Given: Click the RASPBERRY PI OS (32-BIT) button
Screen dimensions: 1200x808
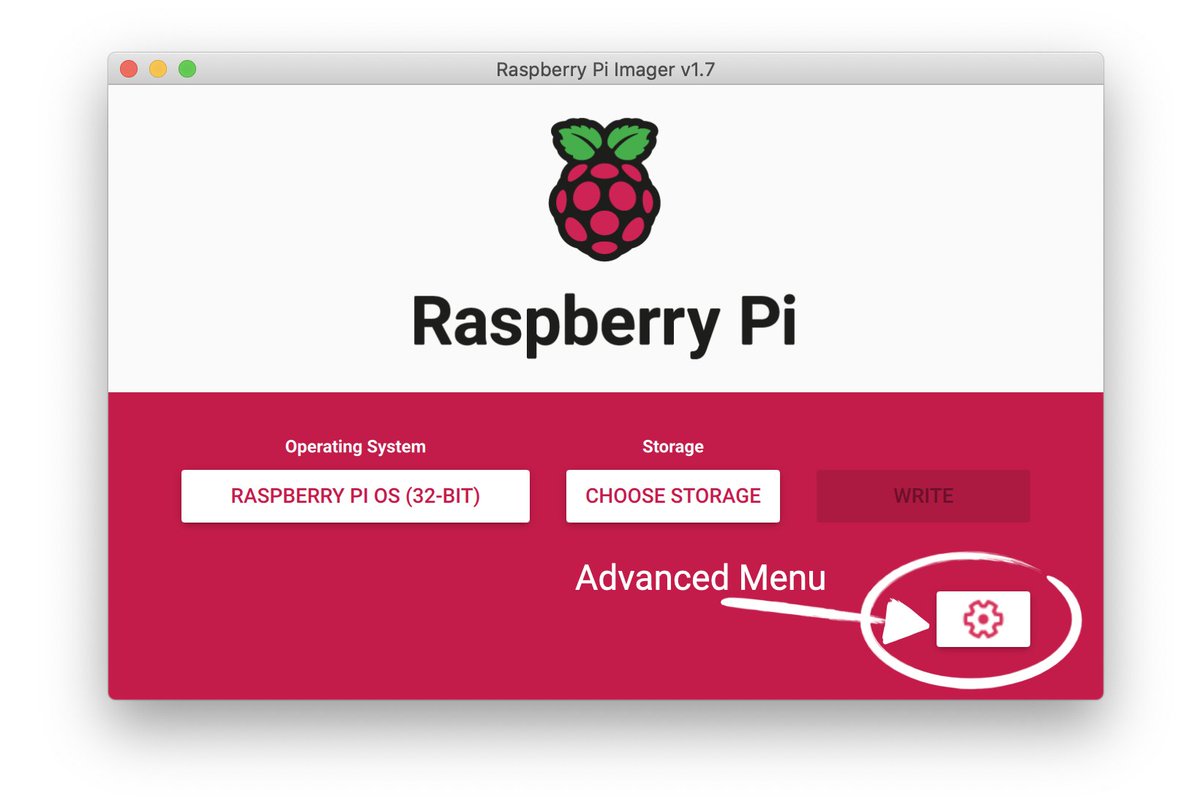Looking at the screenshot, I should tap(355, 496).
